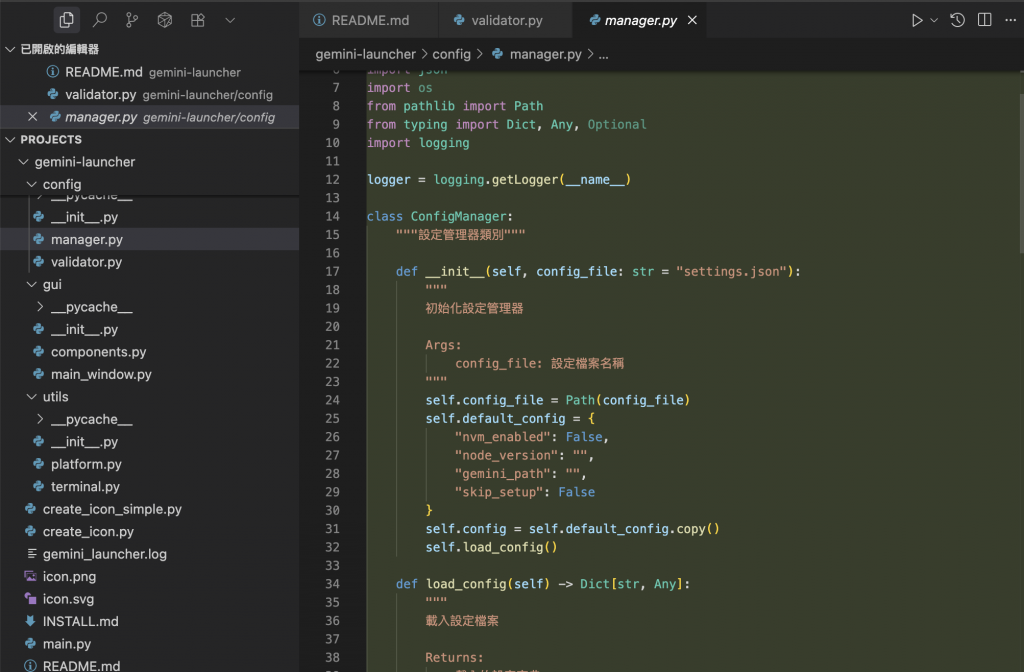Open main_window.py file
Screen dimensions: 1024x672
(150, 374)
